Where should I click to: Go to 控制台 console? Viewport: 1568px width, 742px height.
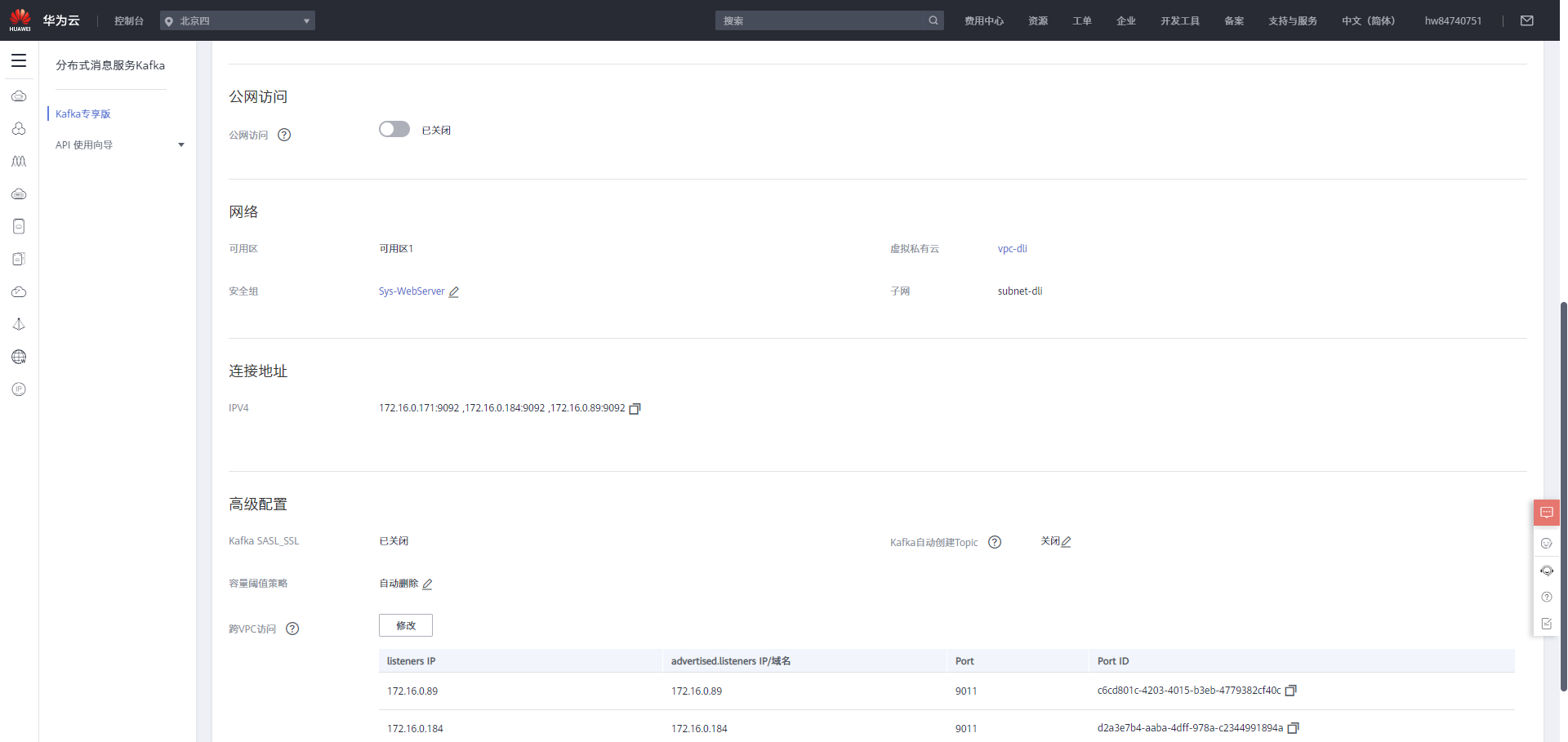129,20
